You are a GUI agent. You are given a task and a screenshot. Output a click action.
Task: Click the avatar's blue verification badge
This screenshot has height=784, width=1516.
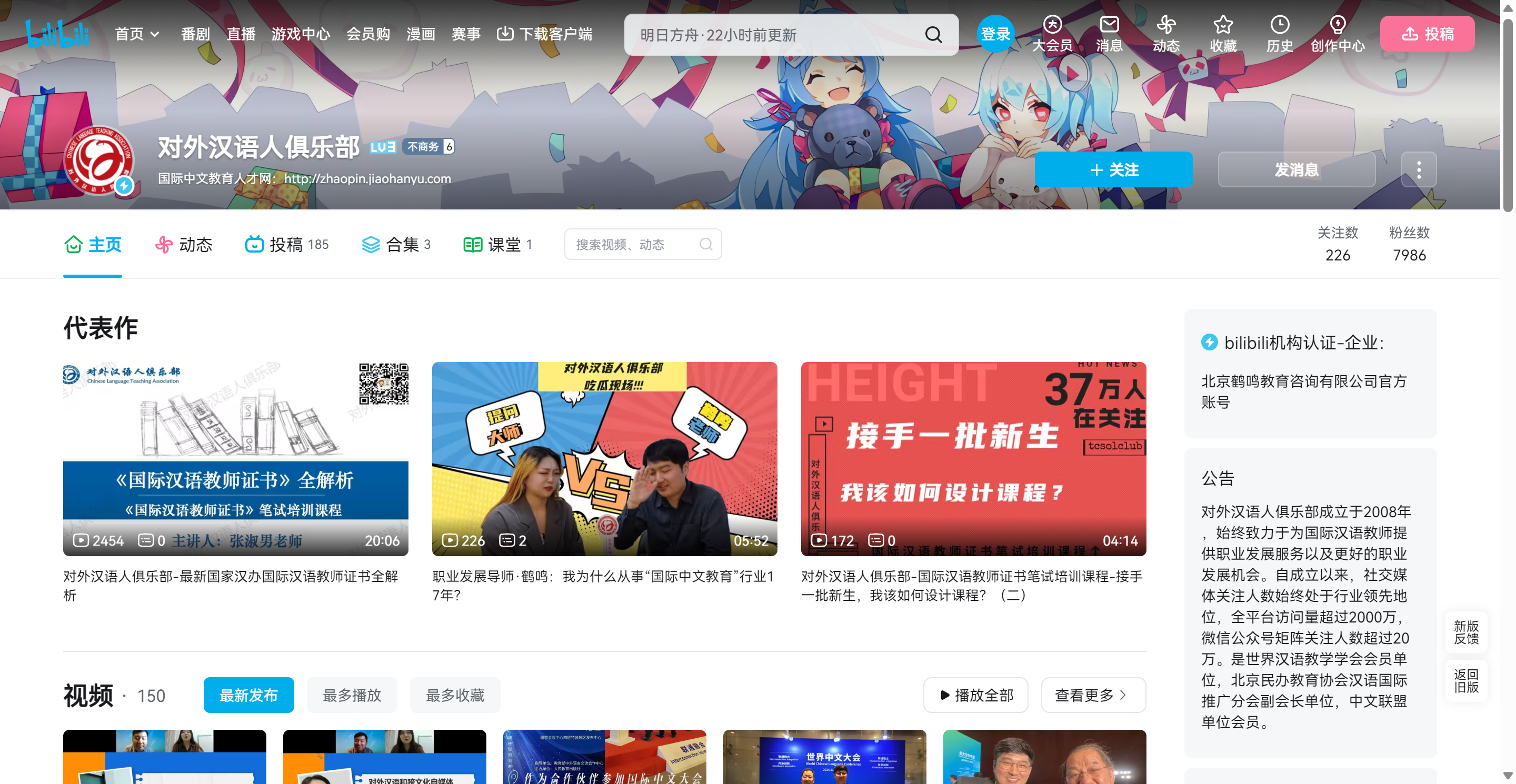(124, 185)
